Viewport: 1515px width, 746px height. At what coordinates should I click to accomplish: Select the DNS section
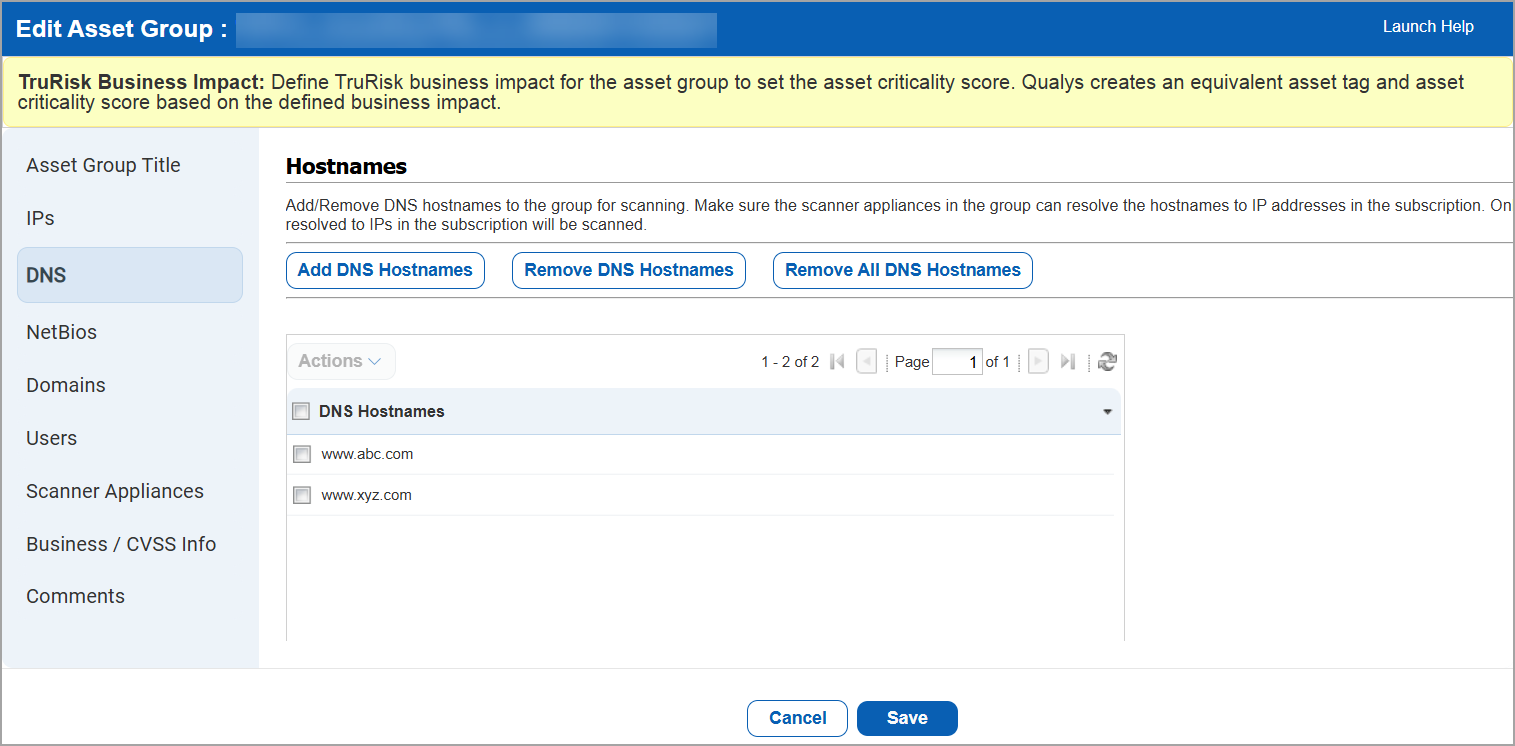click(x=130, y=275)
